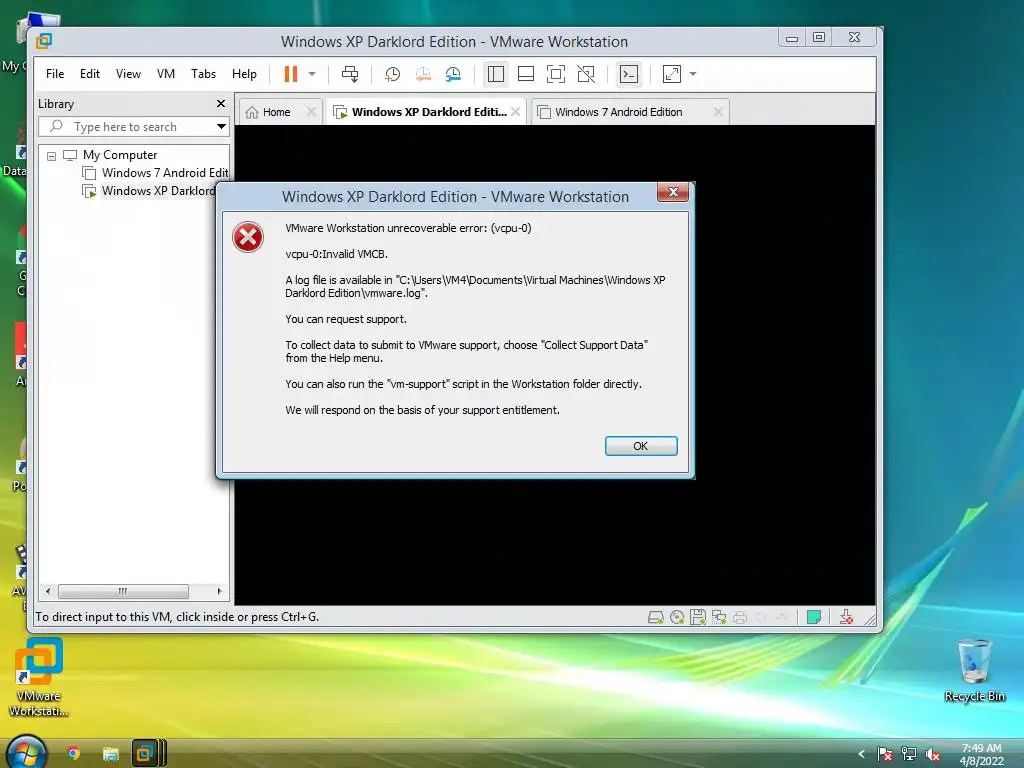Click the library scrollbar right arrow
Viewport: 1024px width, 768px height.
pyautogui.click(x=219, y=591)
